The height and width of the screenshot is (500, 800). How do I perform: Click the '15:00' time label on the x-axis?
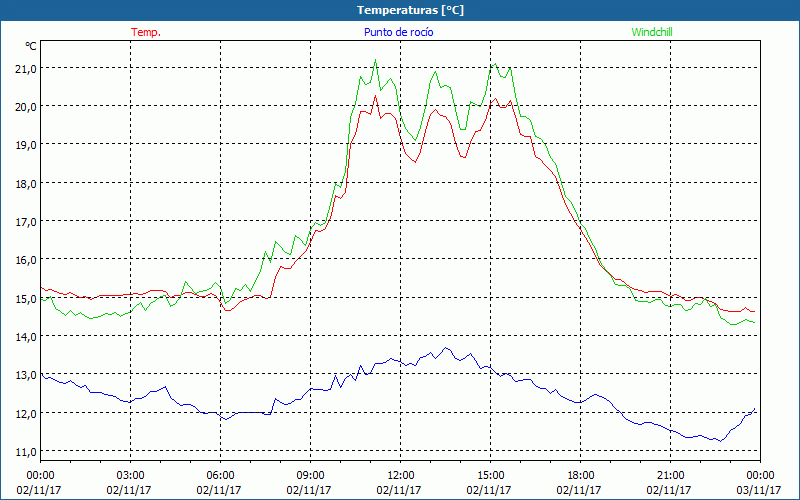pos(490,476)
